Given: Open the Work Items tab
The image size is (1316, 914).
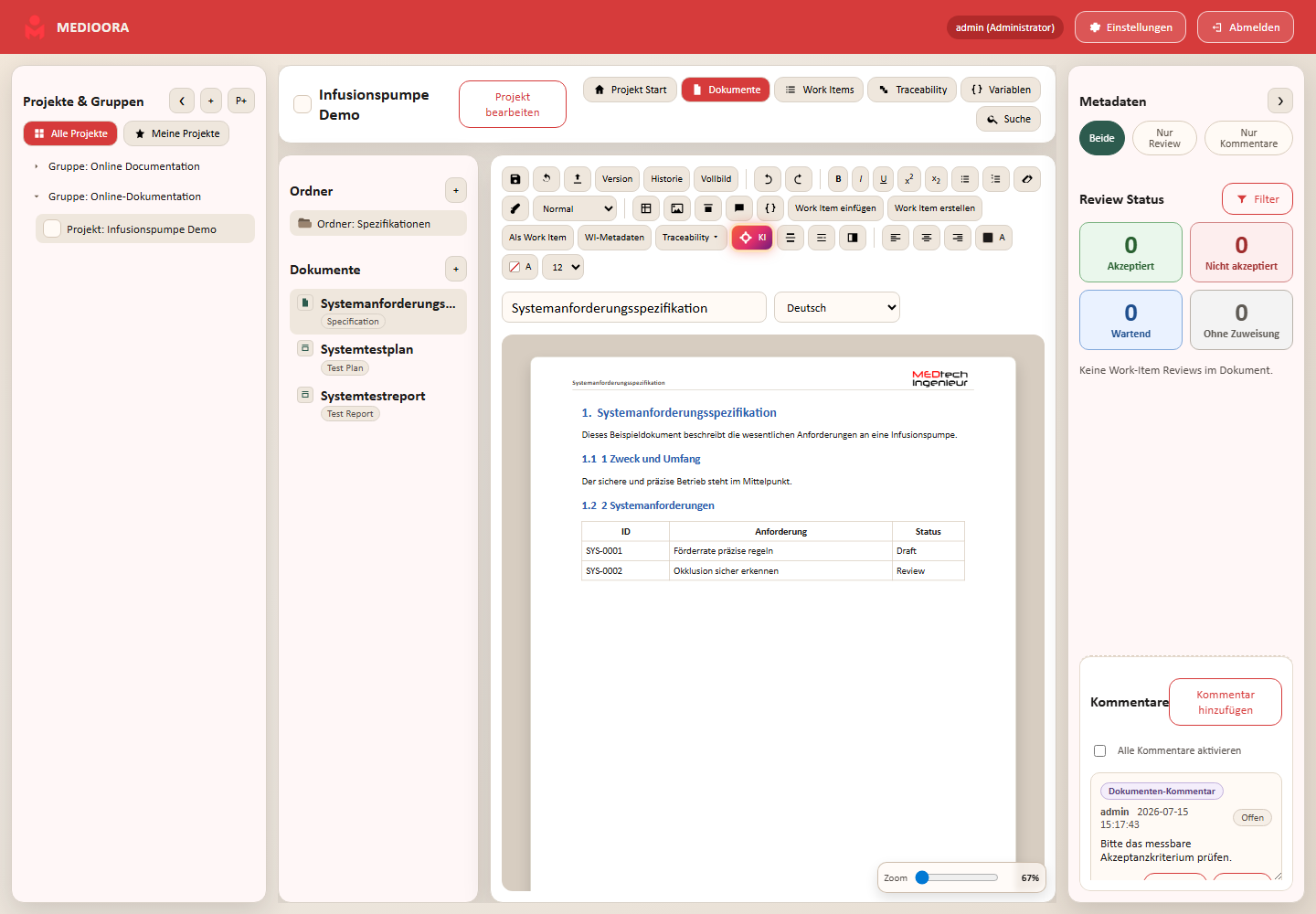Looking at the screenshot, I should 819,90.
